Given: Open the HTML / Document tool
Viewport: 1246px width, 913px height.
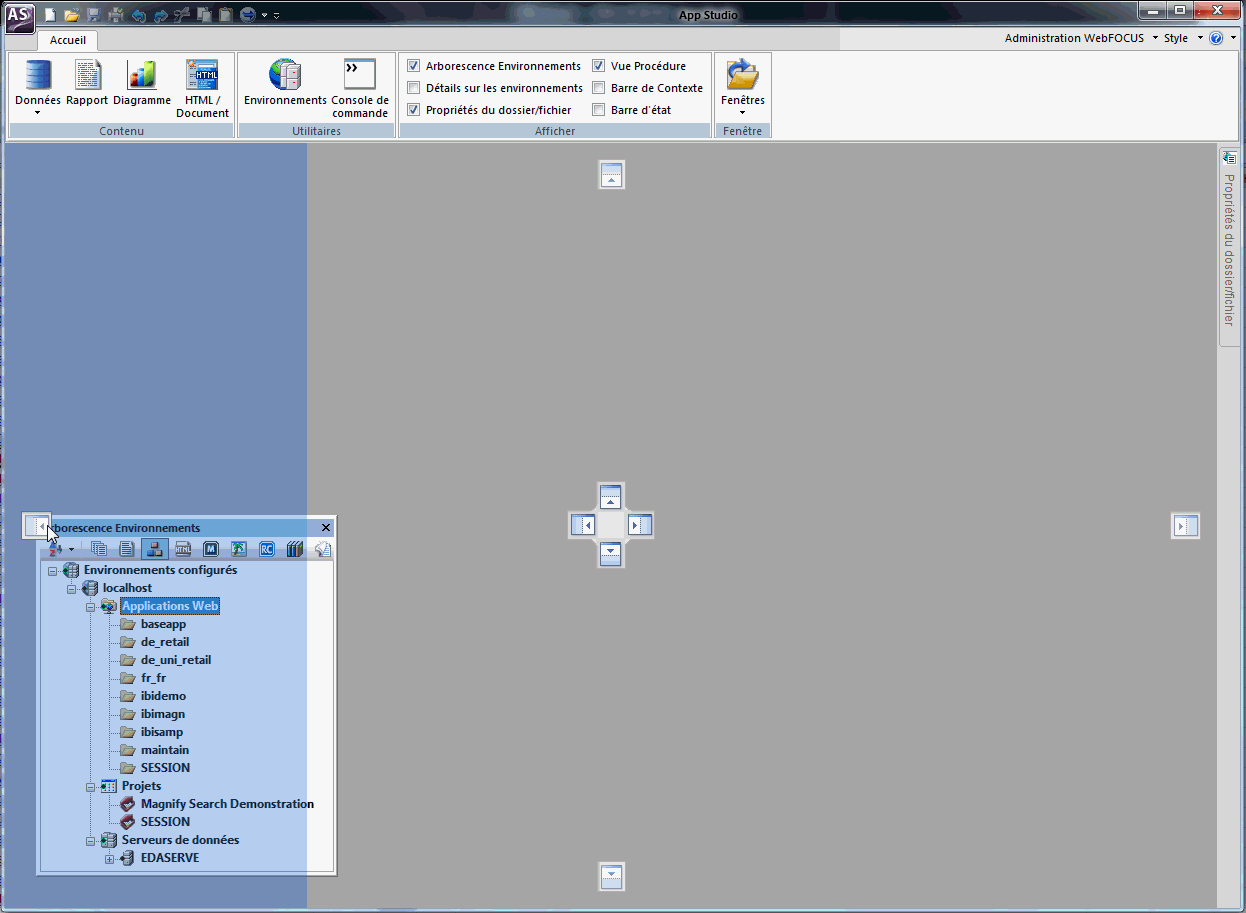Looking at the screenshot, I should tap(202, 89).
